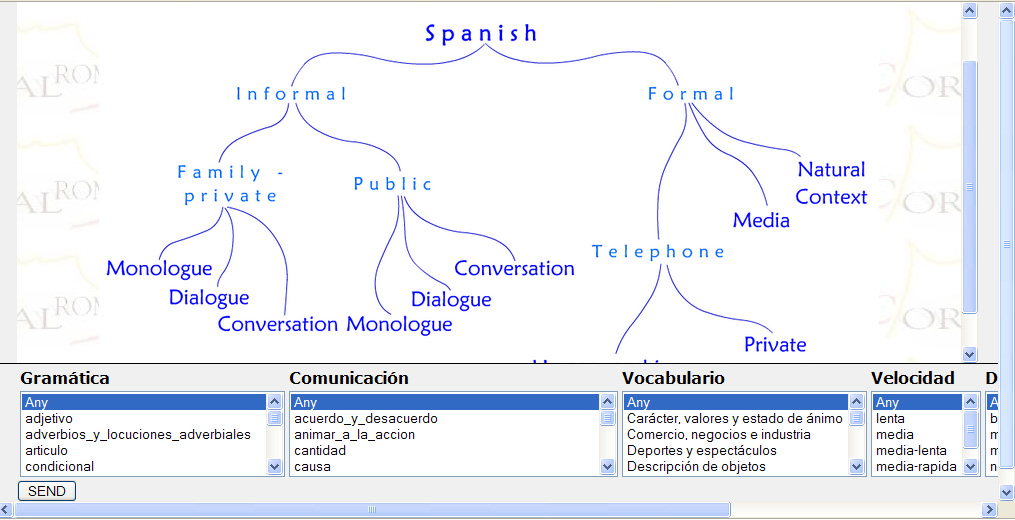This screenshot has width=1015, height=520.
Task: Choose 'cantidad' in the Comunicación list
Action: point(320,450)
